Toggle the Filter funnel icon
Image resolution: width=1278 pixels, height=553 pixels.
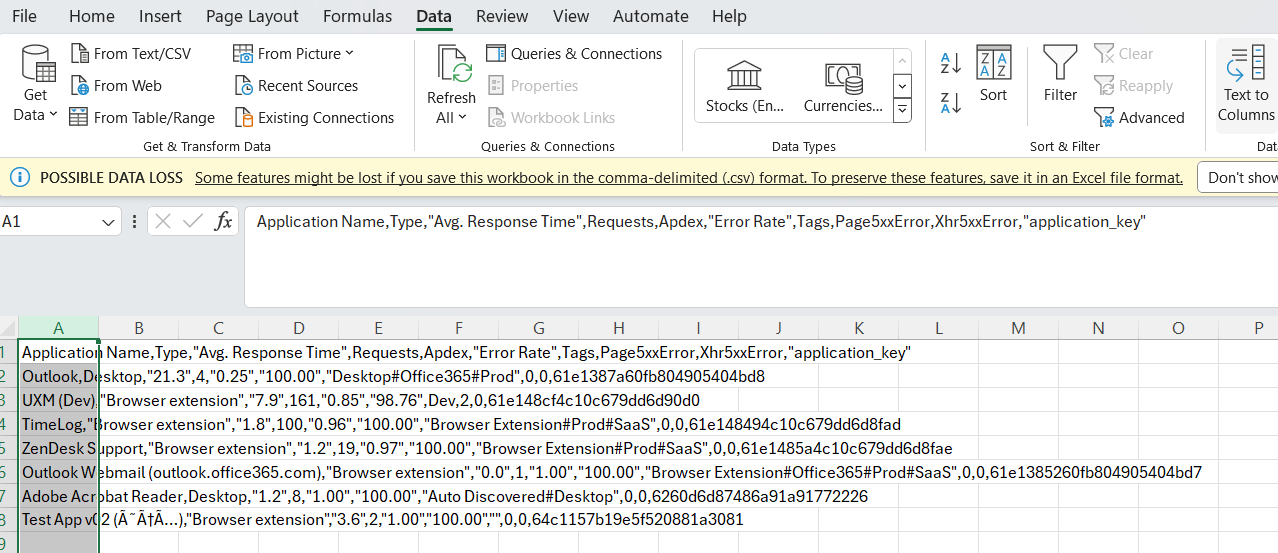1060,74
